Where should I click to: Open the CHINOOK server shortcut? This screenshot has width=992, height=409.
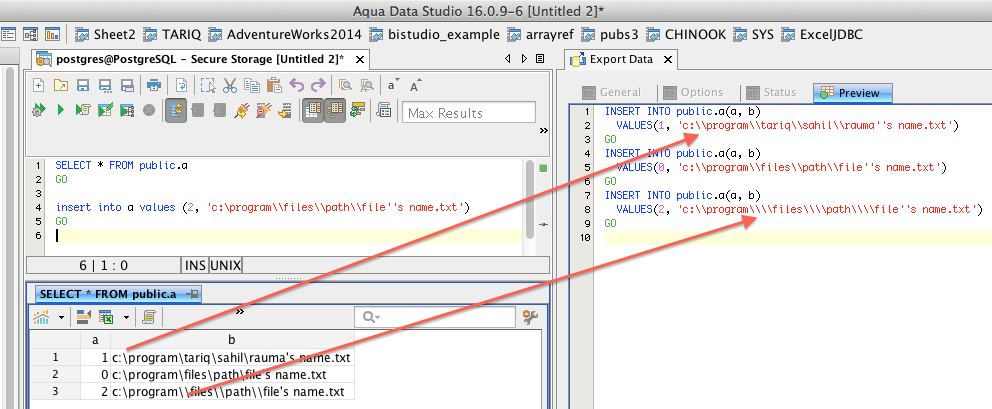[x=686, y=34]
